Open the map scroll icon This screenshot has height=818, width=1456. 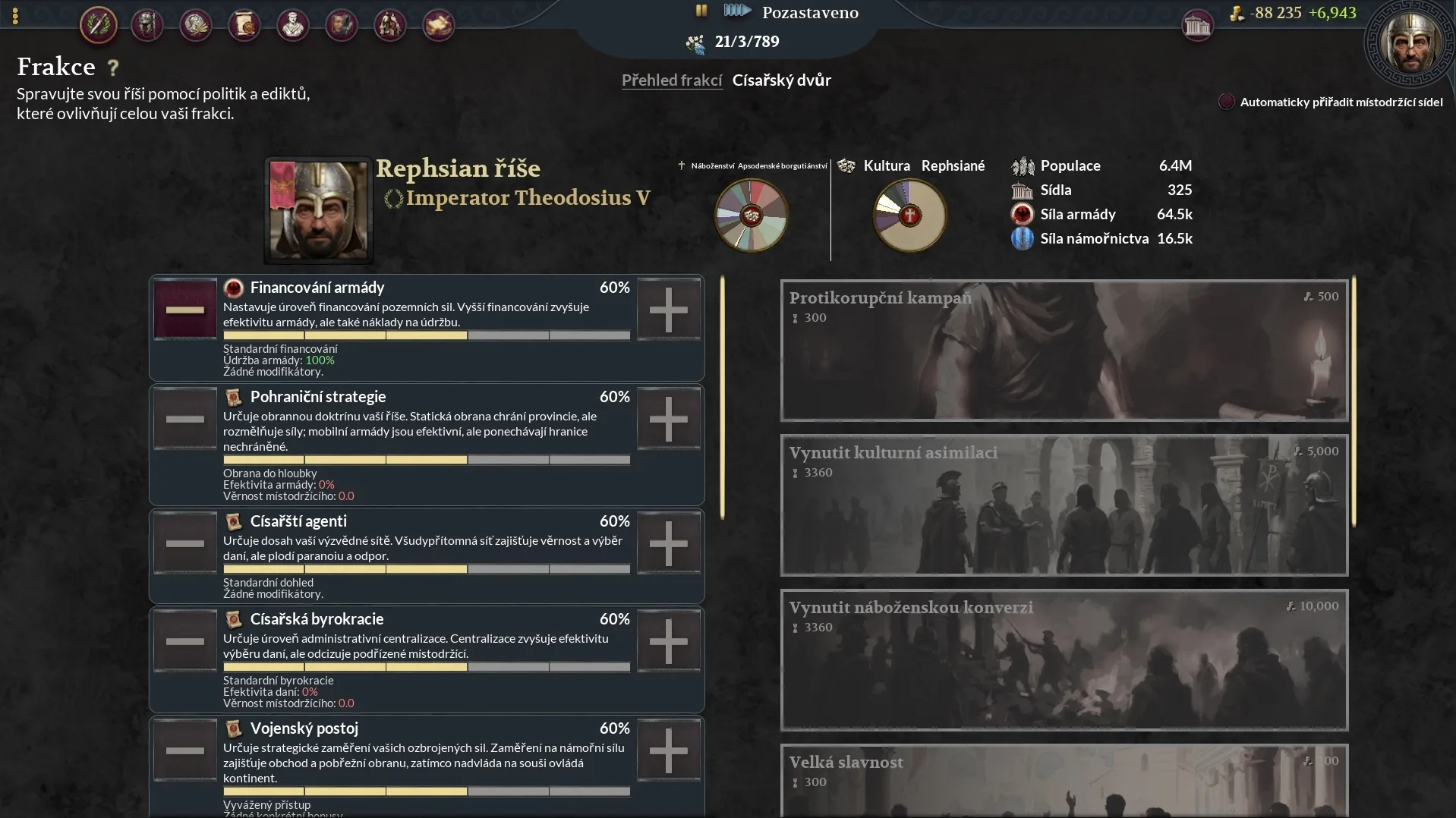pyautogui.click(x=439, y=25)
